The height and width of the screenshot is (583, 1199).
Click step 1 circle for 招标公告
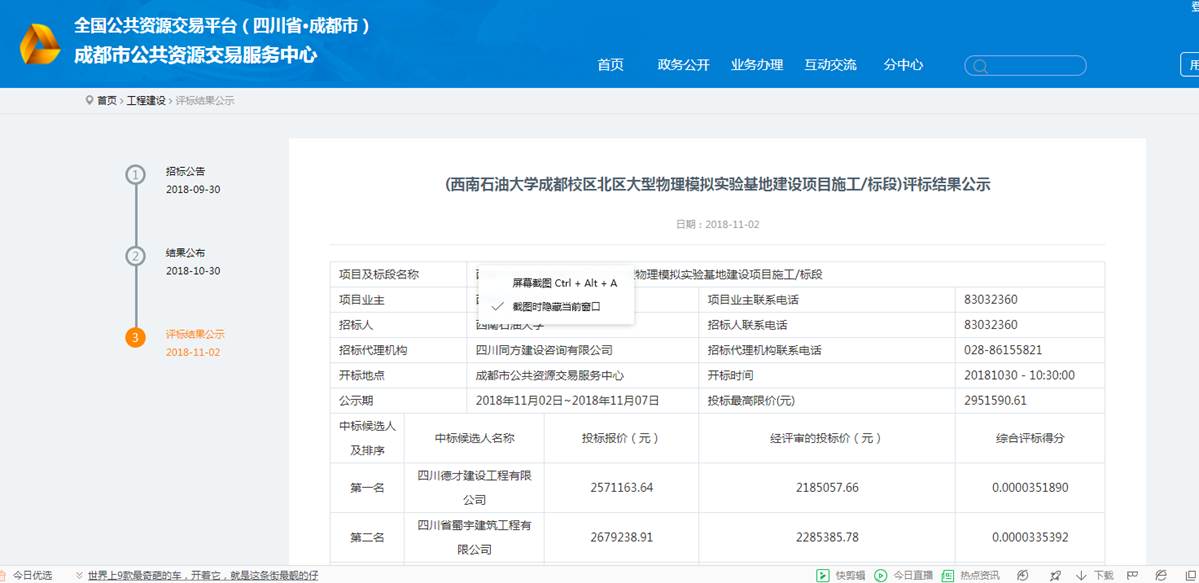point(135,175)
